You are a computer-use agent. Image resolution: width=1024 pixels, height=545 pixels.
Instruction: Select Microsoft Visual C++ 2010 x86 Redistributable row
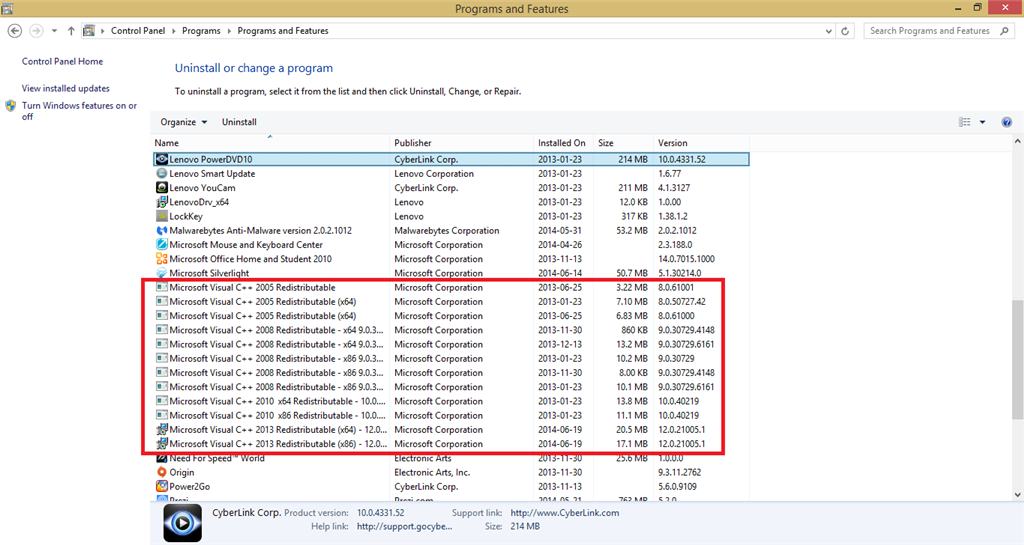click(x=451, y=415)
